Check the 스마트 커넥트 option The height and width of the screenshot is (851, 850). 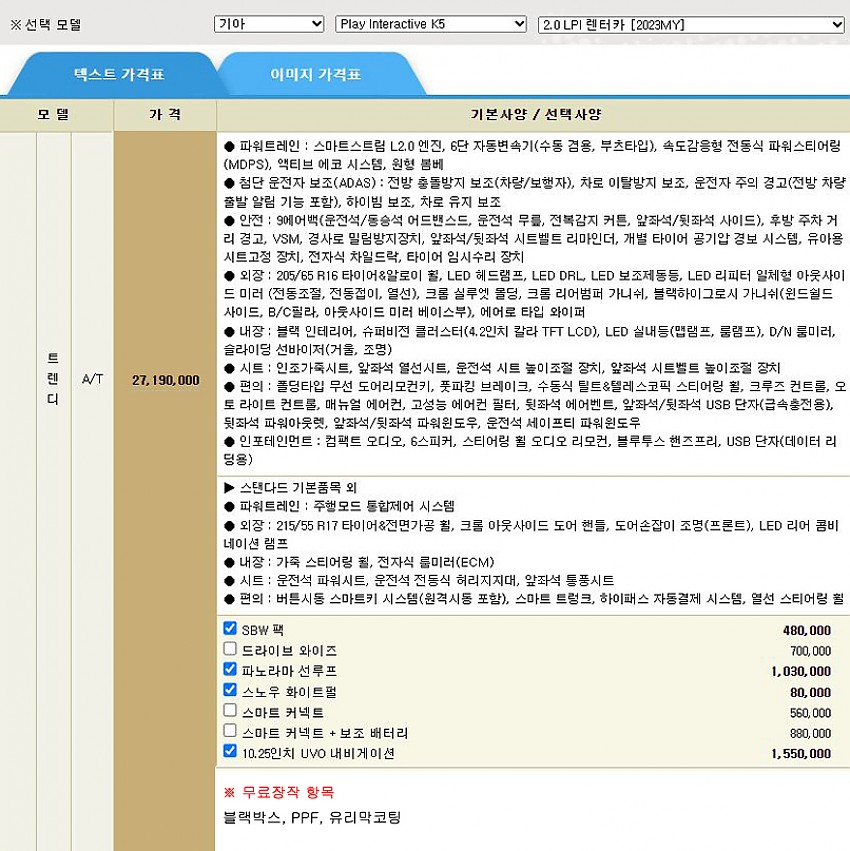click(231, 712)
